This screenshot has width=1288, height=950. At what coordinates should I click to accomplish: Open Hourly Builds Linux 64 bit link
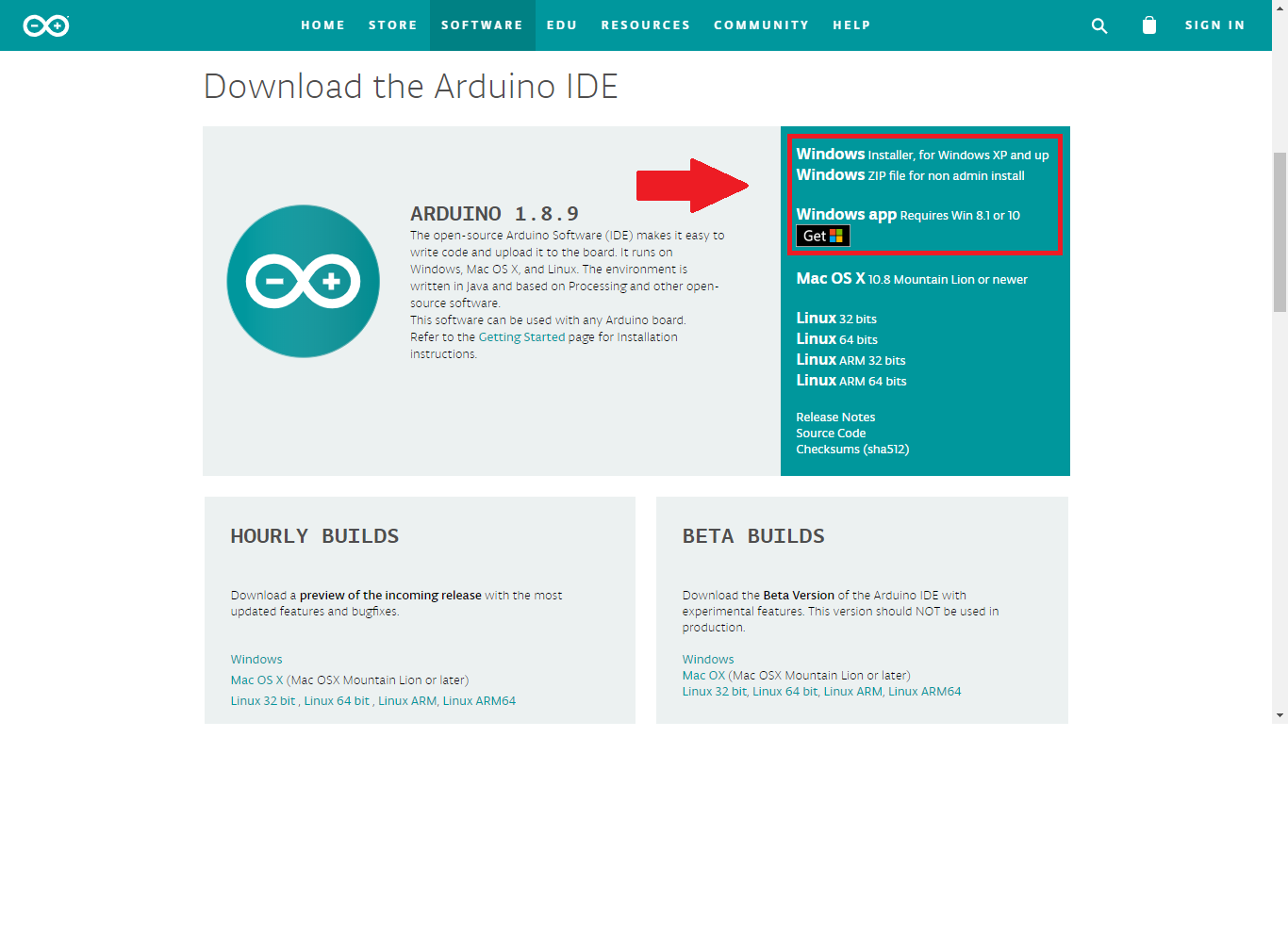[x=337, y=701]
